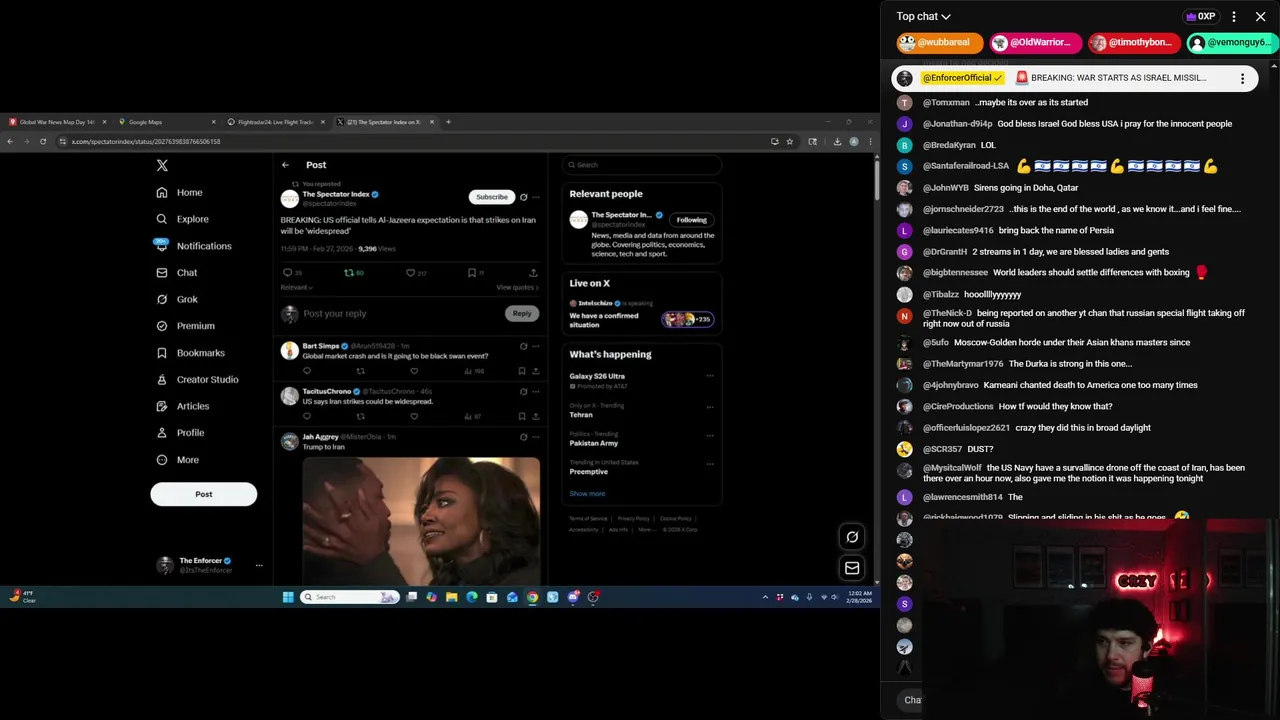Open Profile in X sidebar

click(x=181, y=433)
